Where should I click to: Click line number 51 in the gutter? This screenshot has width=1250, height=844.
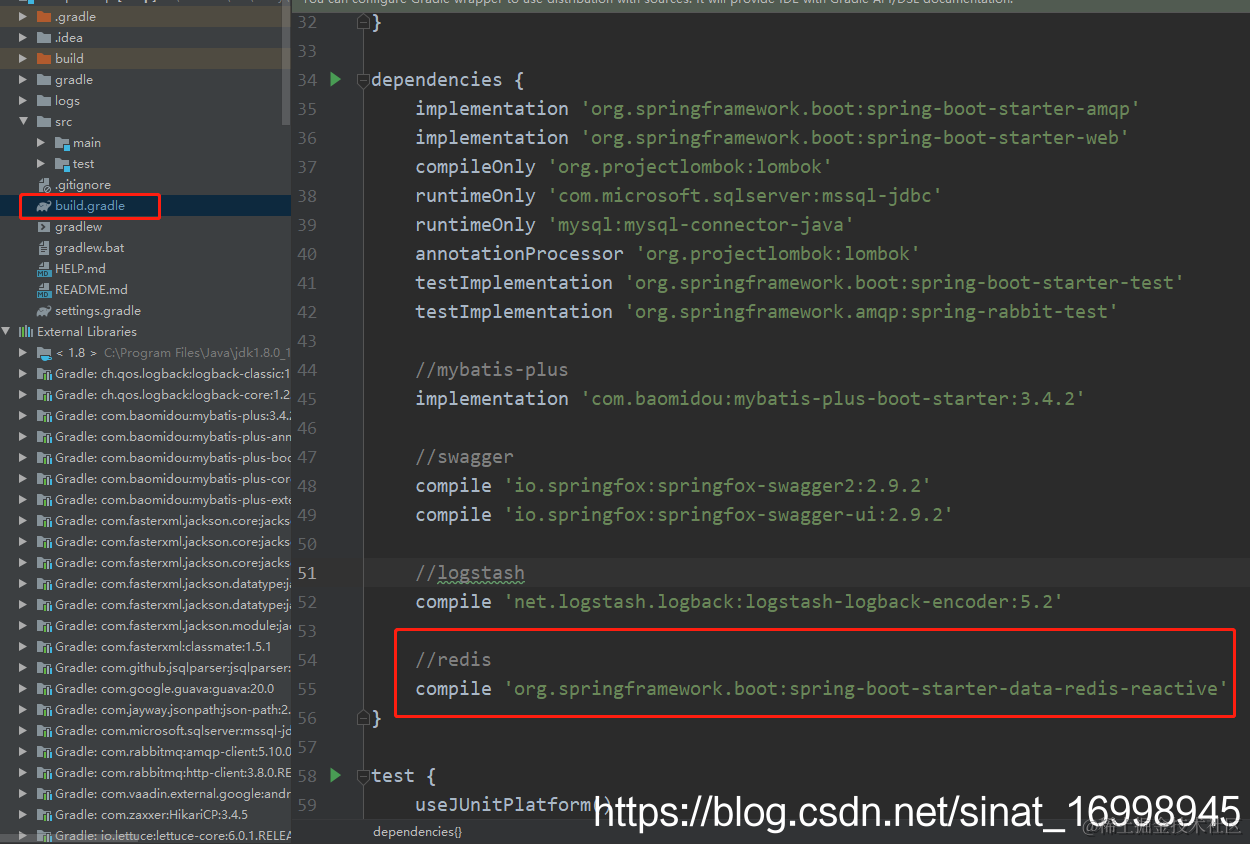coord(306,572)
